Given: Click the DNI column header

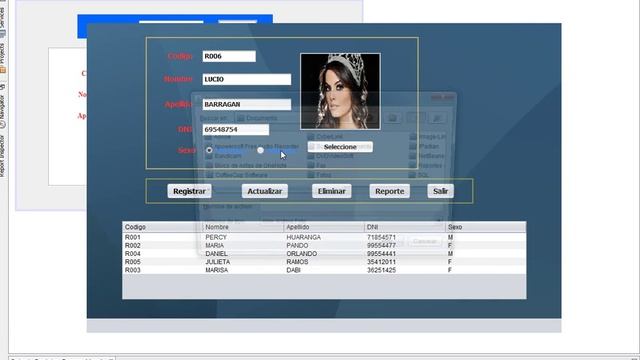Looking at the screenshot, I should coord(405,227).
